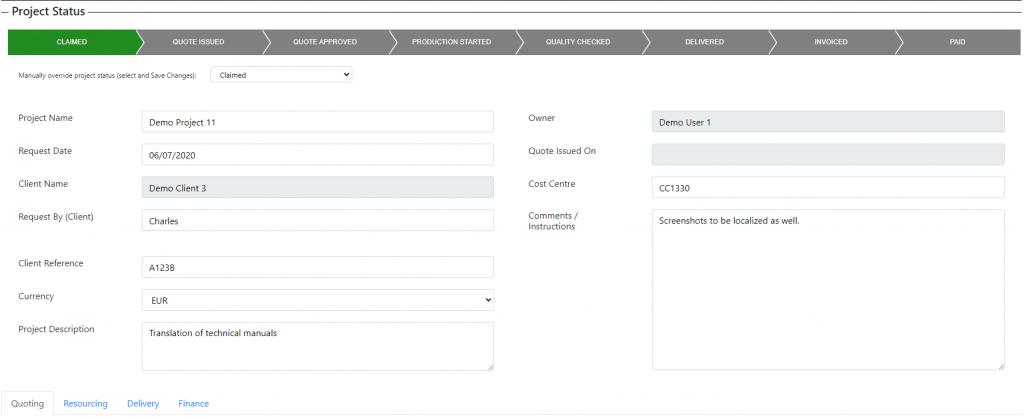This screenshot has height=419, width=1024.
Task: Click the Project Description textarea resize handle
Action: 490,367
